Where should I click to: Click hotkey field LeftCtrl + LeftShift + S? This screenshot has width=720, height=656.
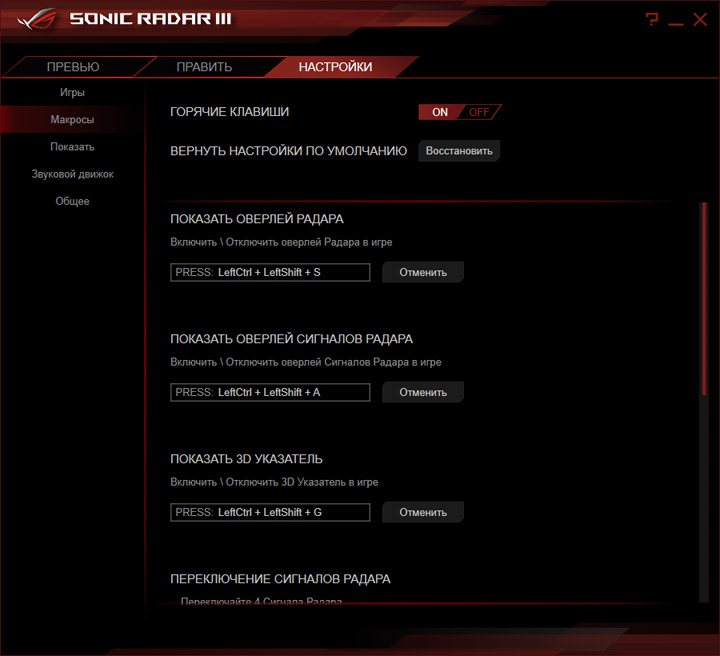[x=270, y=272]
